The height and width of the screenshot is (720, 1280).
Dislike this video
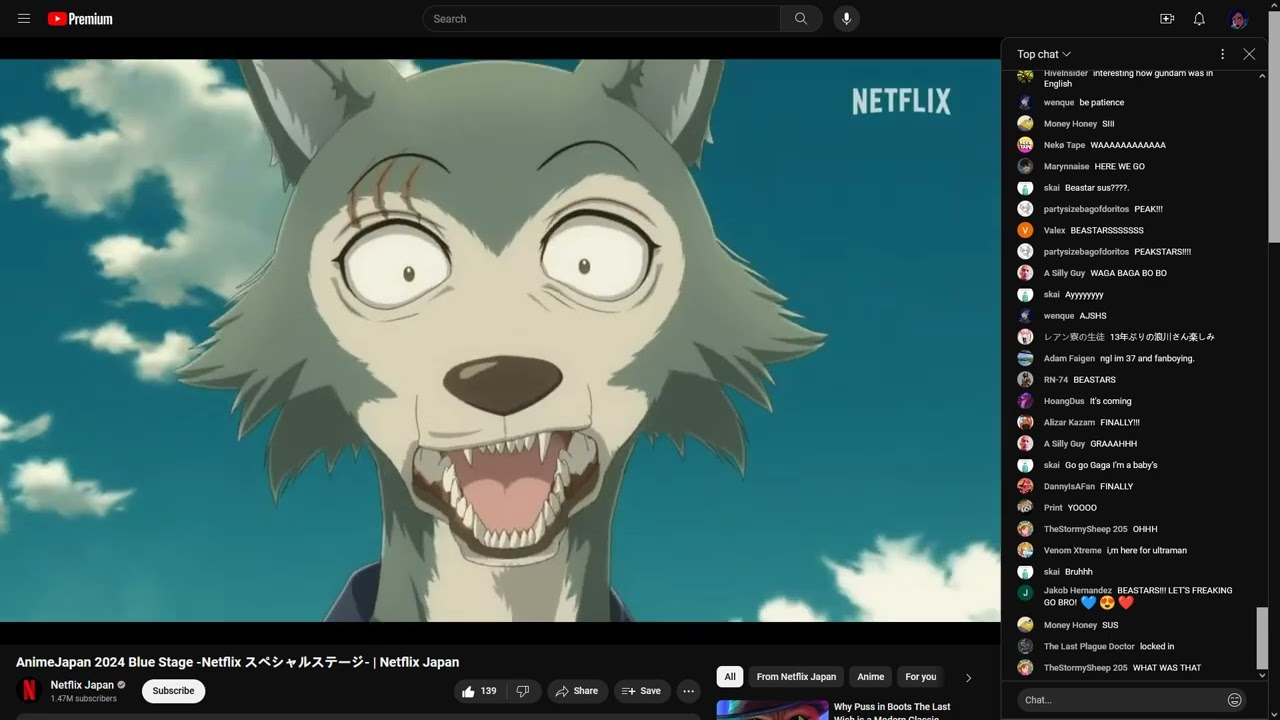(523, 691)
